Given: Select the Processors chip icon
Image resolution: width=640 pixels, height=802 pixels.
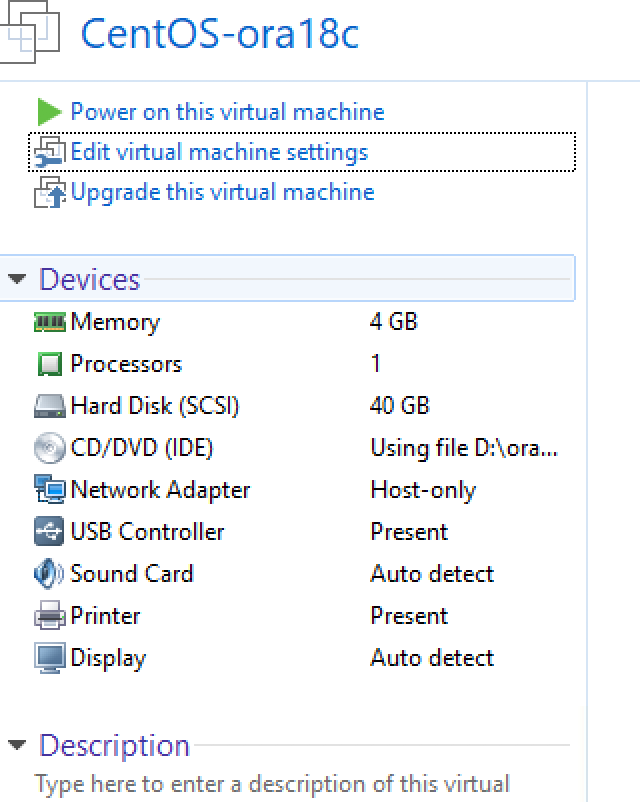Looking at the screenshot, I should (x=49, y=365).
